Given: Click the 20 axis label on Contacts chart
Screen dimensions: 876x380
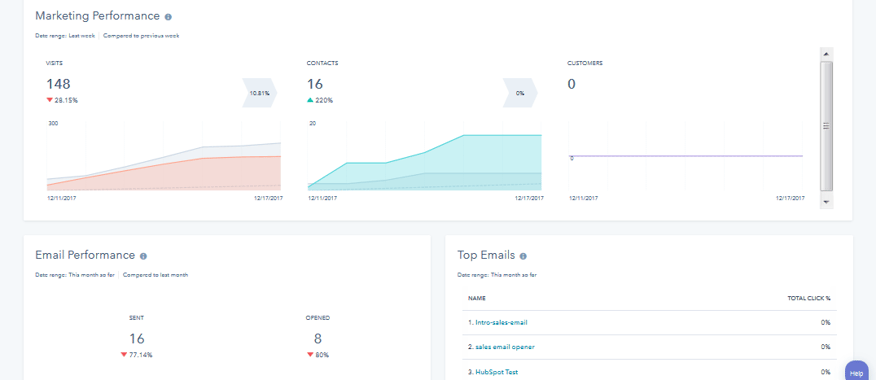Looking at the screenshot, I should tap(313, 124).
